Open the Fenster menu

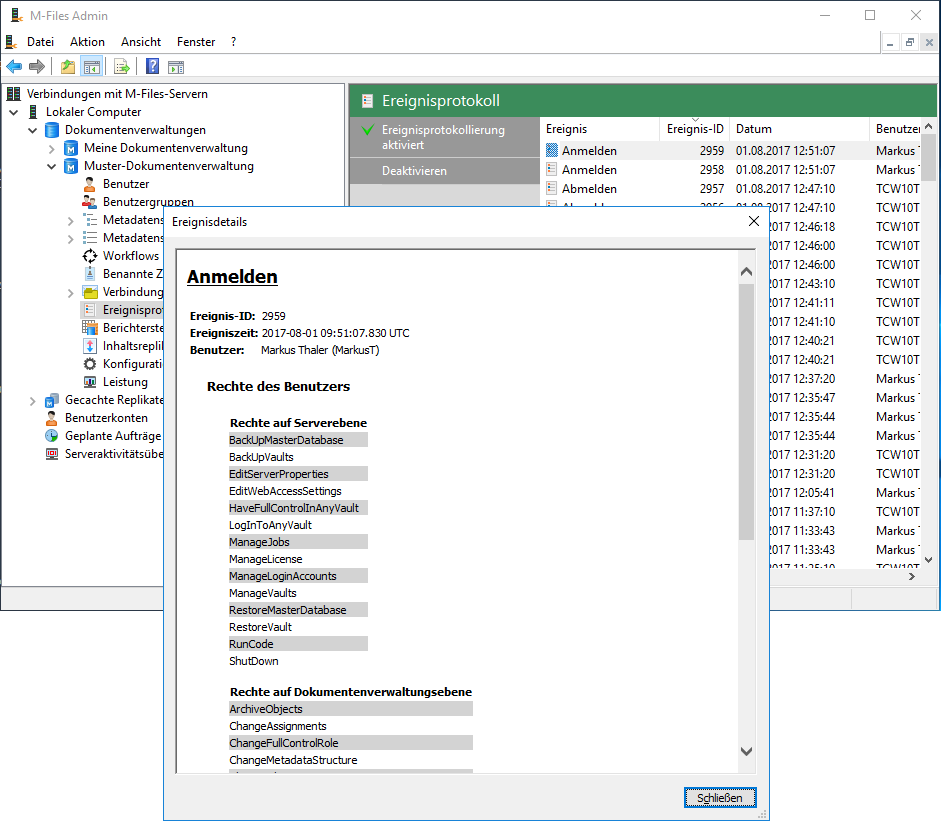(x=196, y=41)
